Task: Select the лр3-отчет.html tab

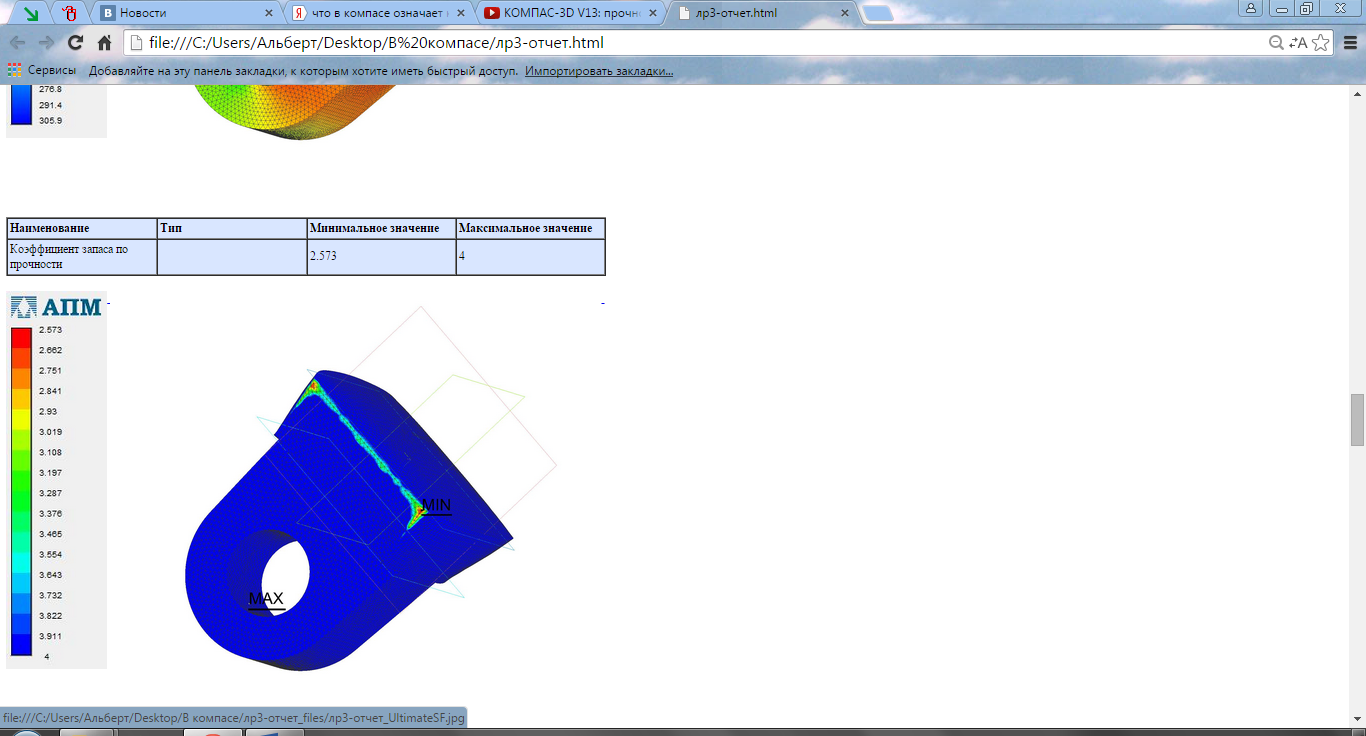Action: [x=764, y=13]
